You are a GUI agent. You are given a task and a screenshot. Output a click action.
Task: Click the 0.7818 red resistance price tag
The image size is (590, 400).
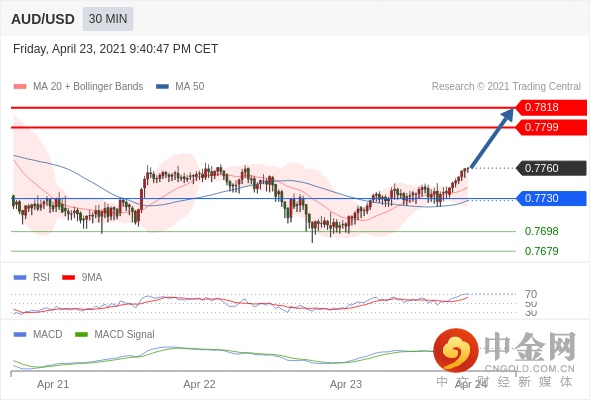coord(551,107)
